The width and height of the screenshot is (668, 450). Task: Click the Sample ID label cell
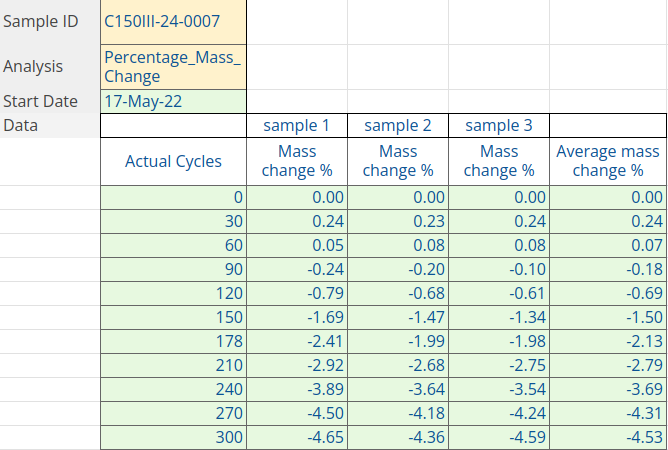coord(50,21)
